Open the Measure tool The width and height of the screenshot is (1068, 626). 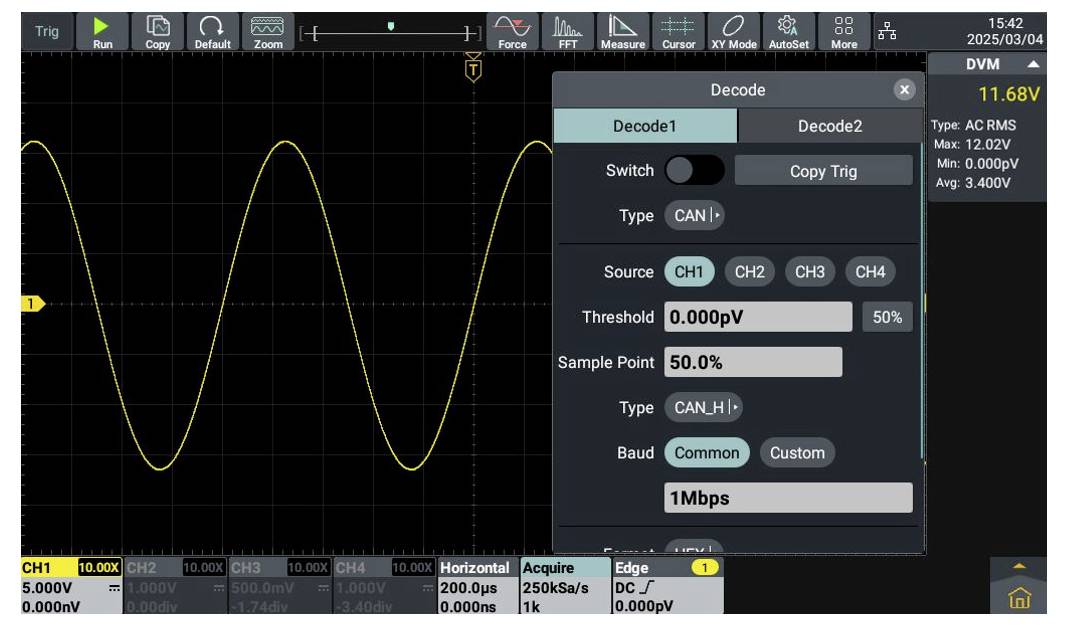tap(622, 31)
